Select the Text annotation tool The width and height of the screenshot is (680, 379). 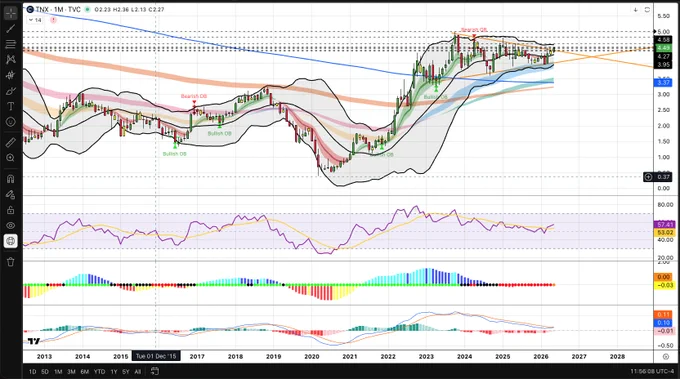coord(10,107)
